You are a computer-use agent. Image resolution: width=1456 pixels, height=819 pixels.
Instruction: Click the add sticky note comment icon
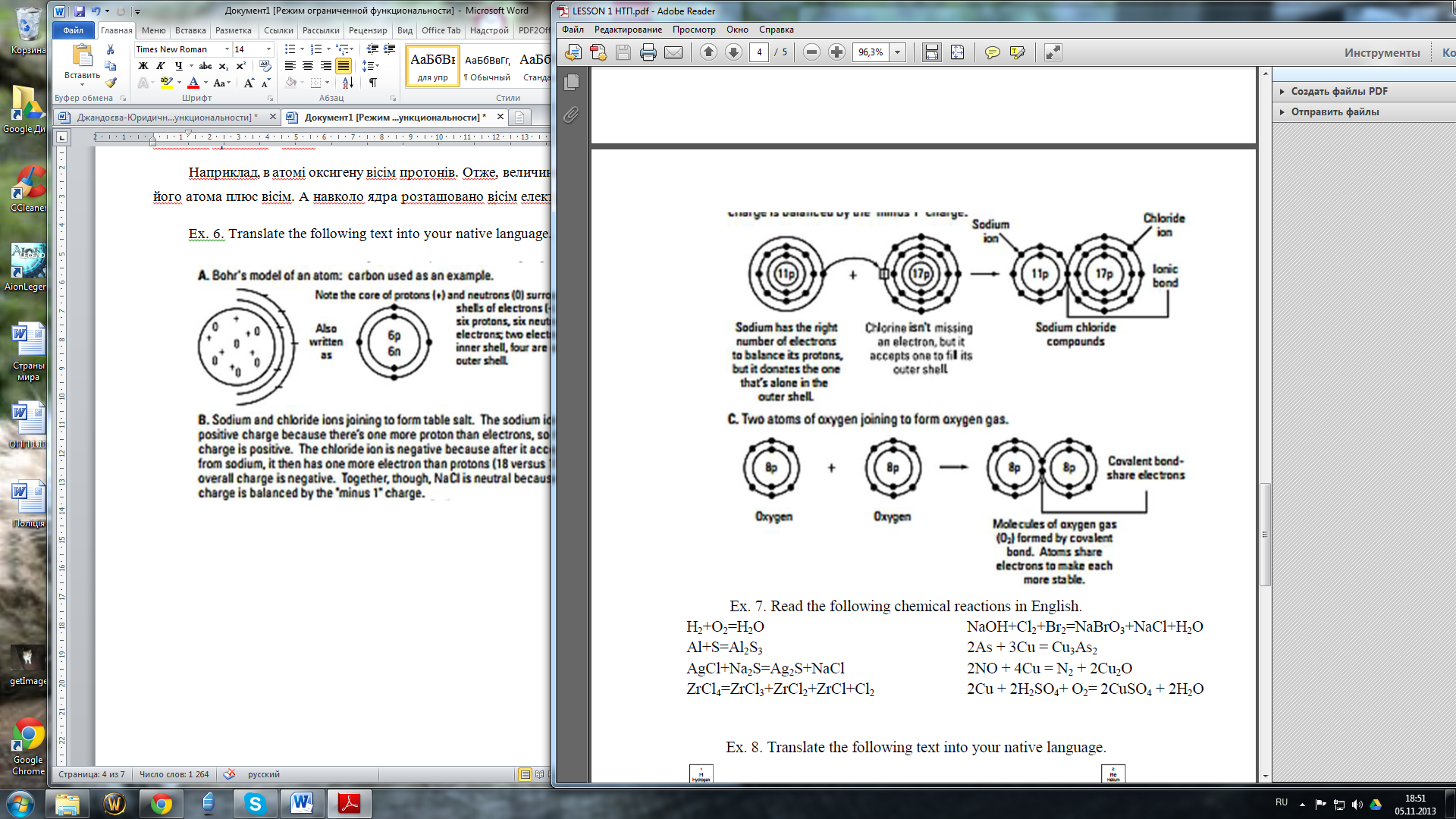(x=992, y=52)
